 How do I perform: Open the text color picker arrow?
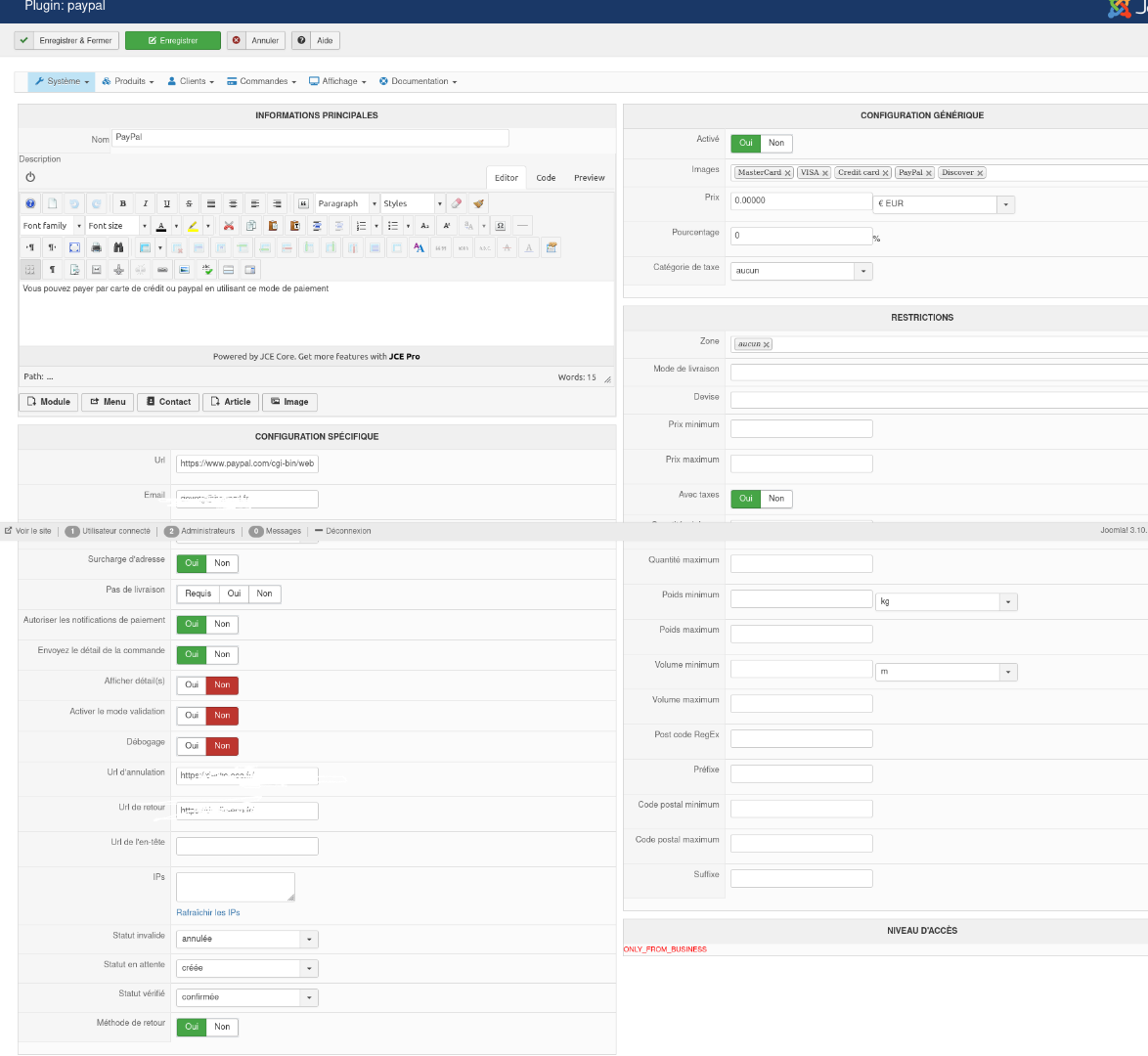176,226
